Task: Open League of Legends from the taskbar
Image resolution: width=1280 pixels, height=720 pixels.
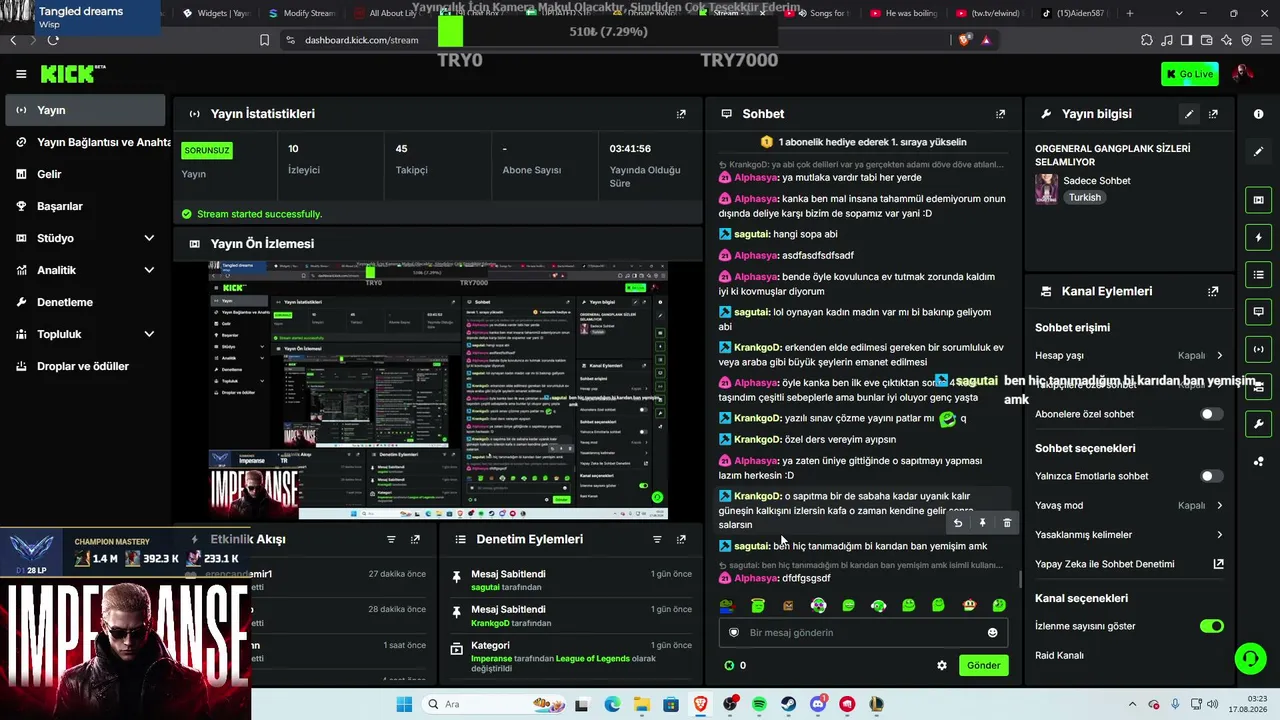Action: click(x=877, y=704)
